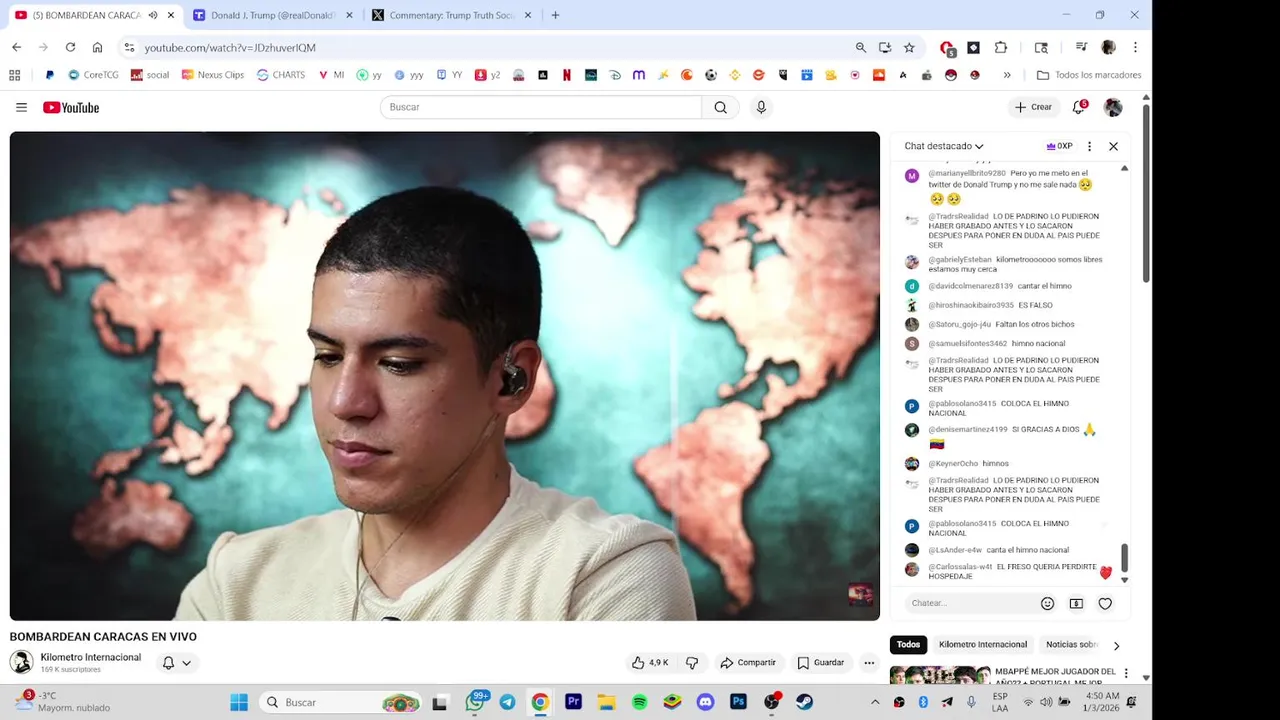
Task: Toggle the channel notification bell
Action: pos(168,662)
